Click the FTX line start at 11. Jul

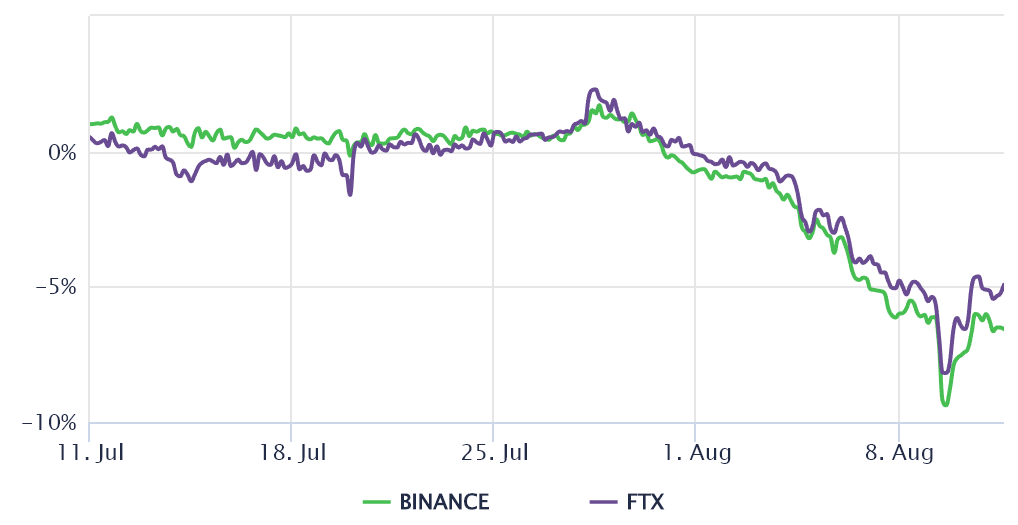pyautogui.click(x=90, y=137)
